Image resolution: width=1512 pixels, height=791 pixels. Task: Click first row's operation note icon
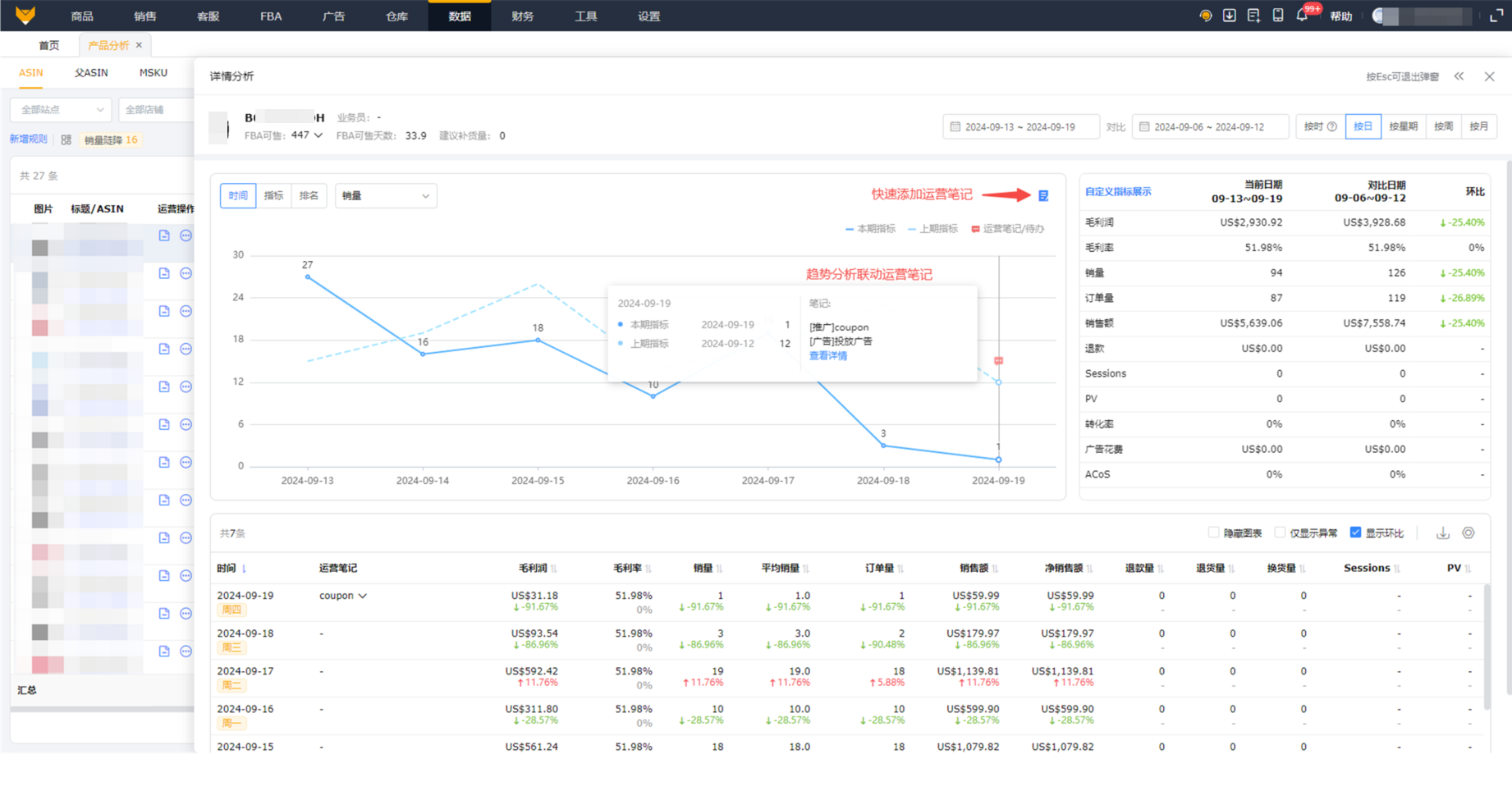pos(164,235)
